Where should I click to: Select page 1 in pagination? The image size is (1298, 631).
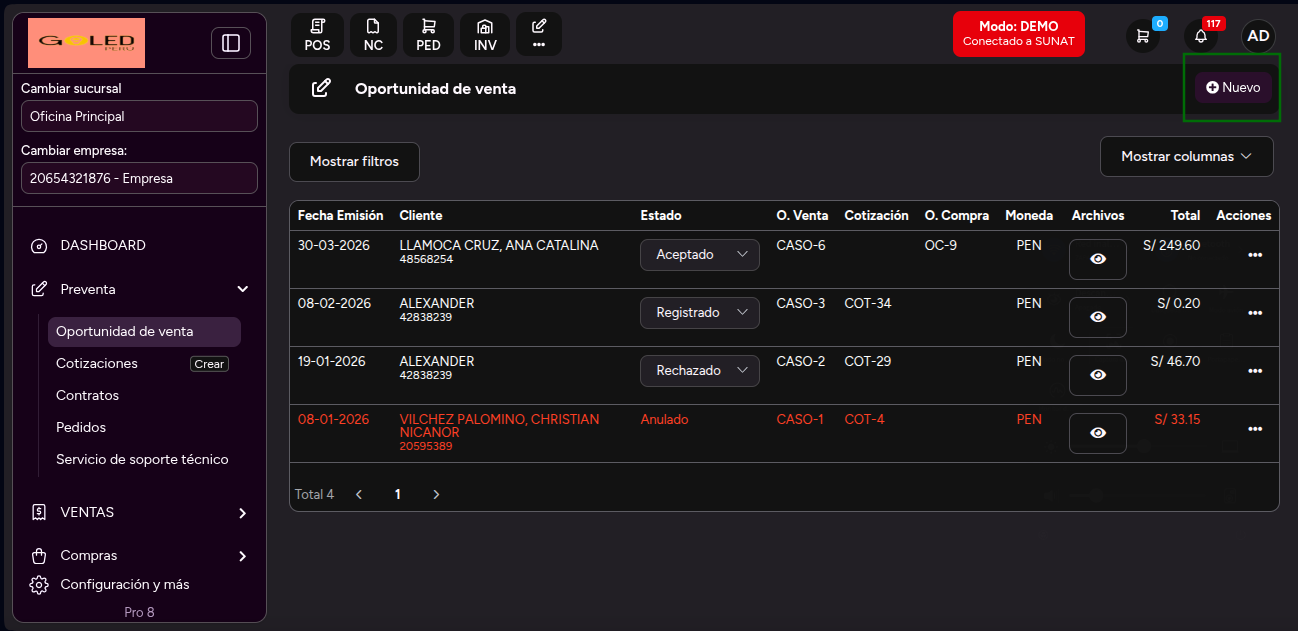[x=398, y=494]
